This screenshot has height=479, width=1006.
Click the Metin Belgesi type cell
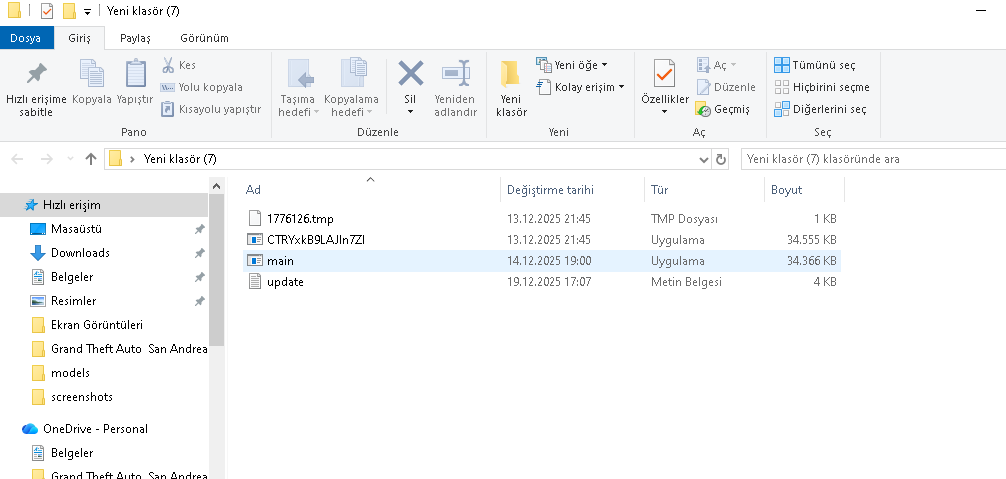[x=686, y=282]
